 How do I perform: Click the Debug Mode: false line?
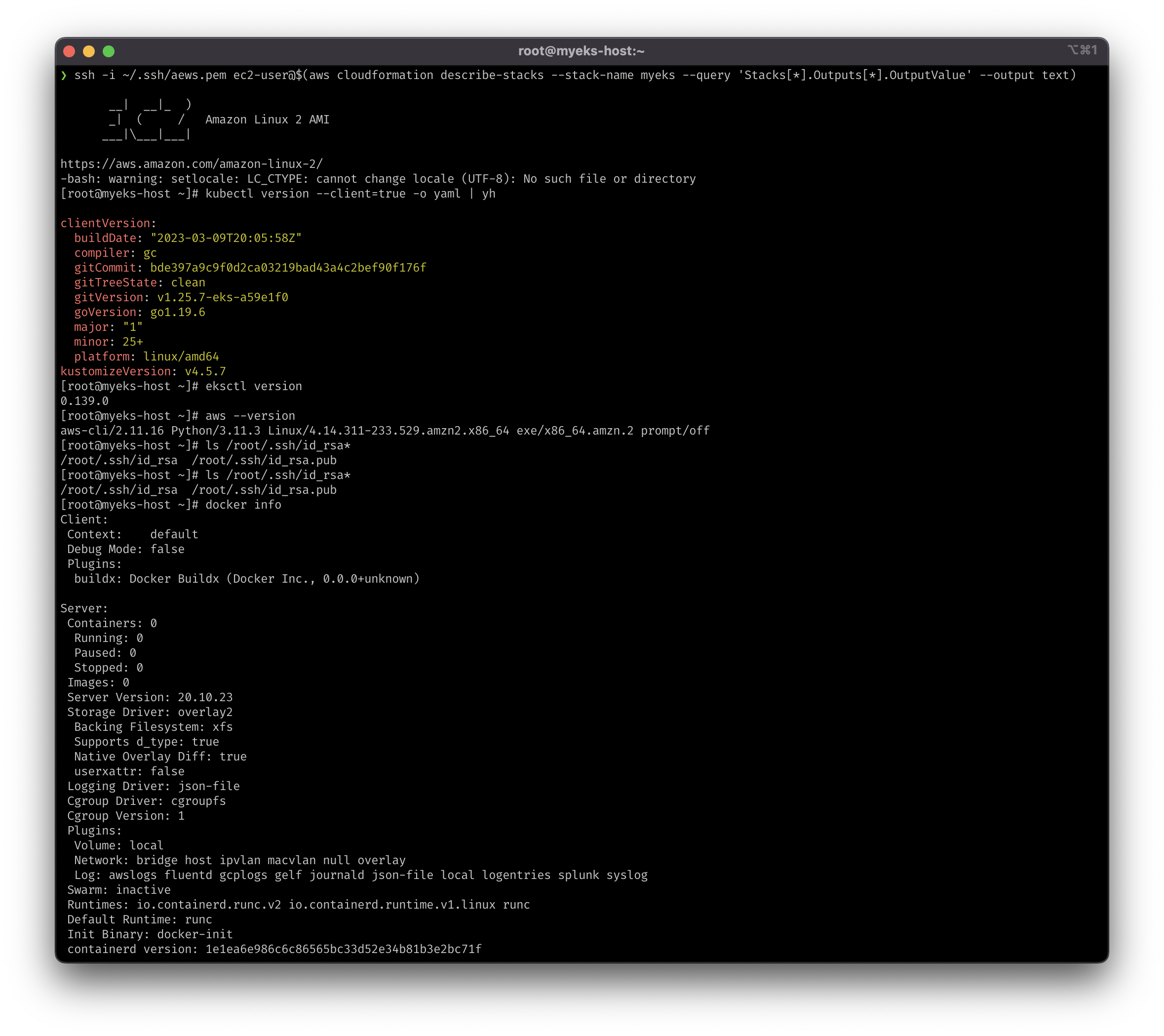(x=126, y=549)
